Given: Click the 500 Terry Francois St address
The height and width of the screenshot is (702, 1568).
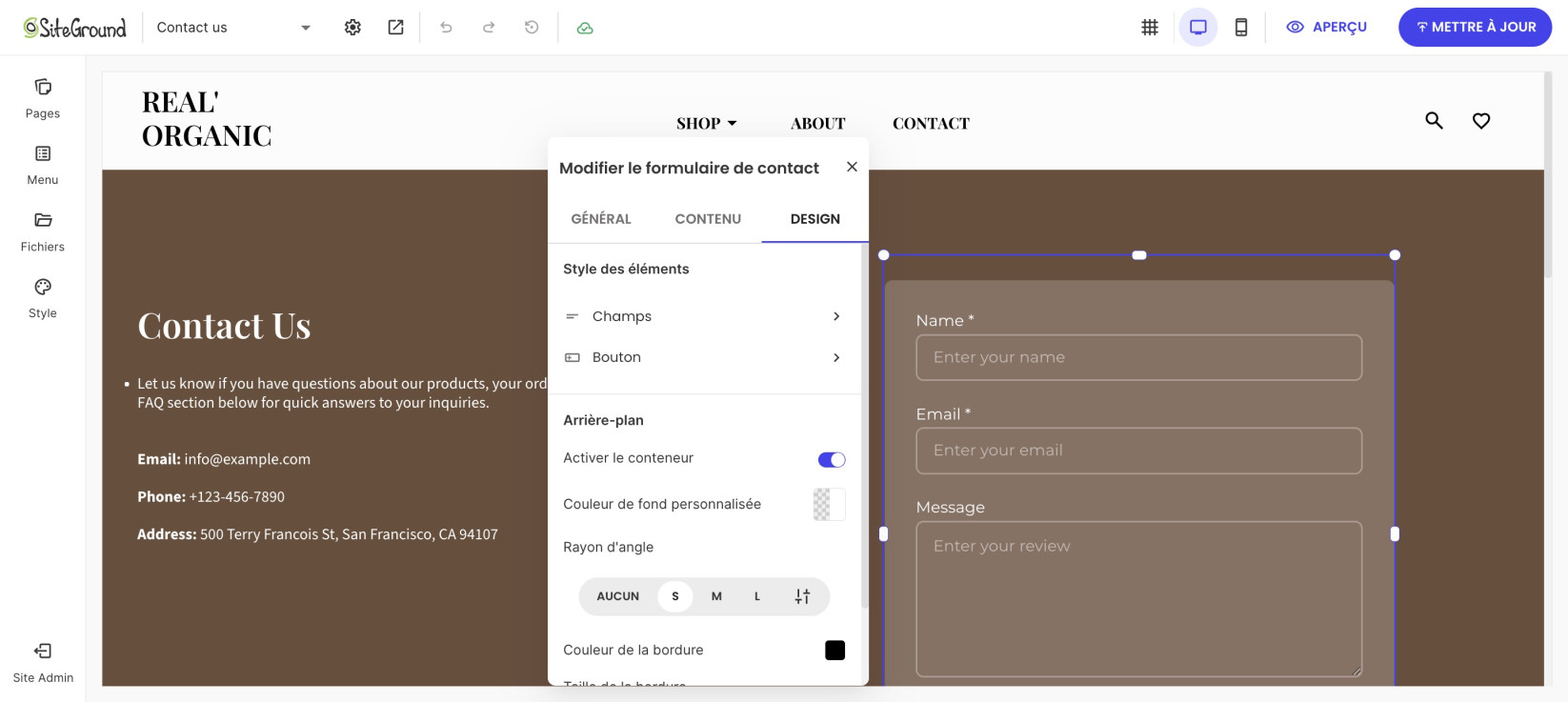Looking at the screenshot, I should (349, 534).
